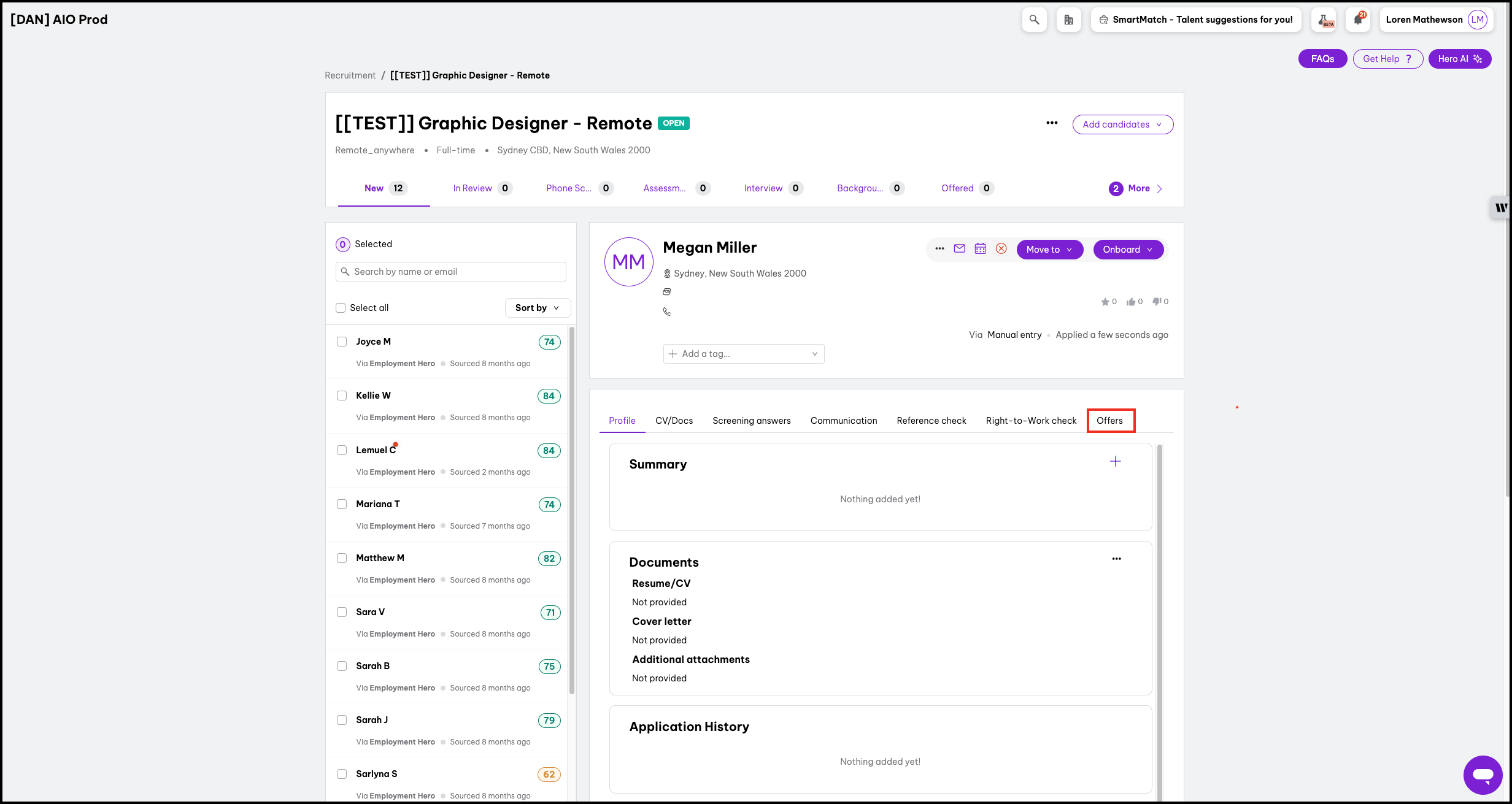Open the Sort by dropdown
This screenshot has height=804, width=1512.
pos(537,308)
